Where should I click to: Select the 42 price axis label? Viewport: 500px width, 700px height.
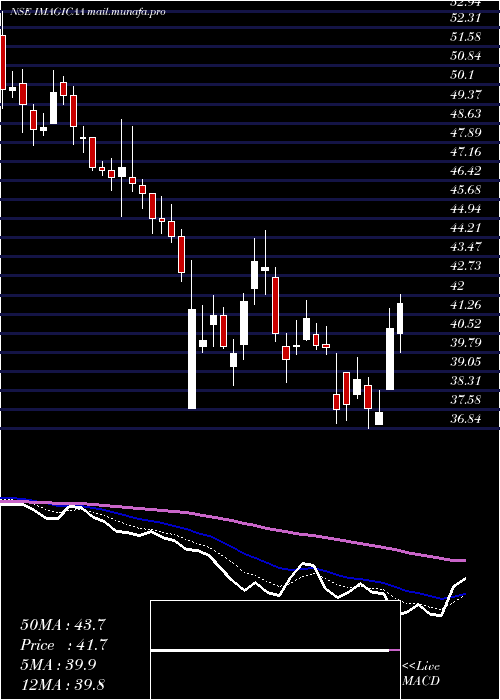click(458, 285)
